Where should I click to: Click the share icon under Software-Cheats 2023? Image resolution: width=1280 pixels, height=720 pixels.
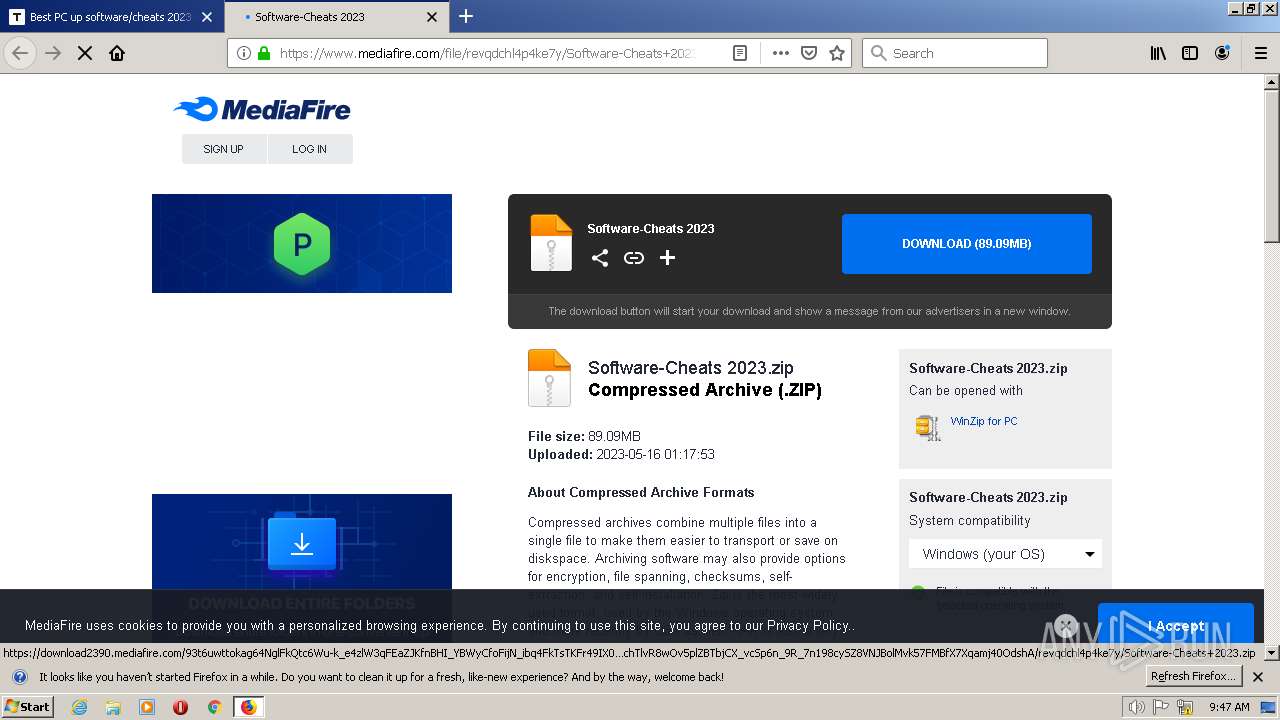click(x=599, y=258)
